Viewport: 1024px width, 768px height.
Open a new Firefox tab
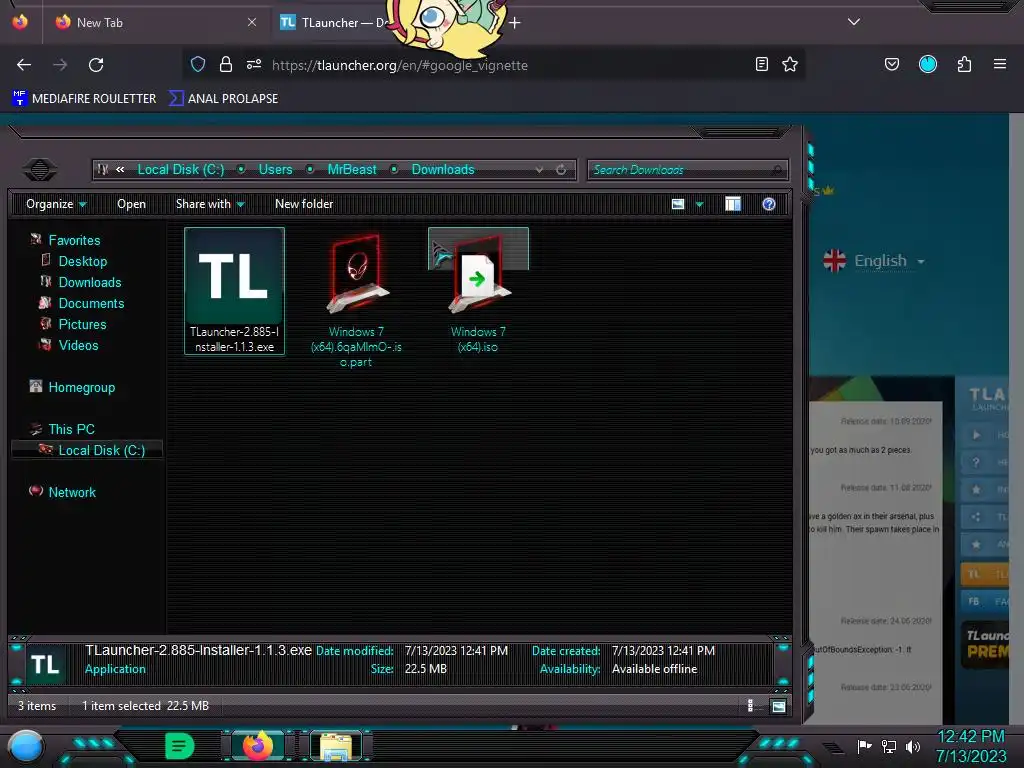coord(515,23)
